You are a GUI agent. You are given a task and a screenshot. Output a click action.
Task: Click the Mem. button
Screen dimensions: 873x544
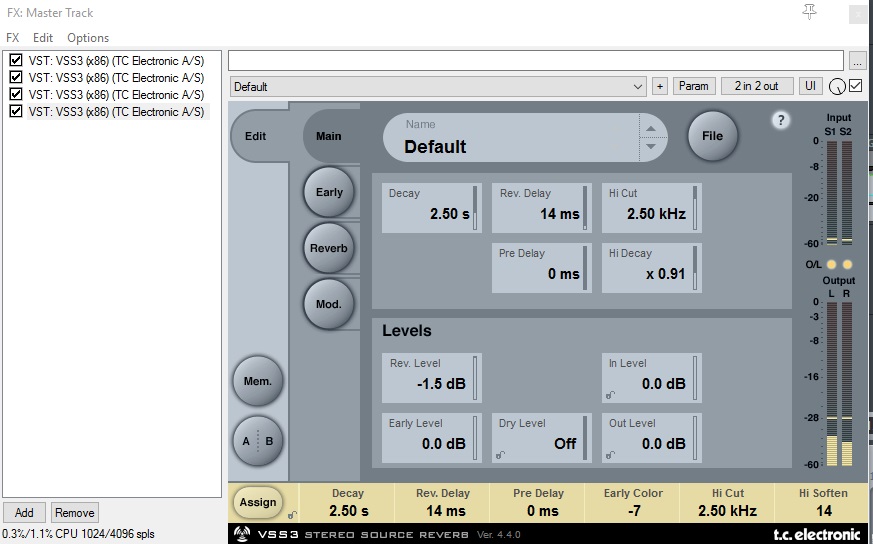coord(258,381)
